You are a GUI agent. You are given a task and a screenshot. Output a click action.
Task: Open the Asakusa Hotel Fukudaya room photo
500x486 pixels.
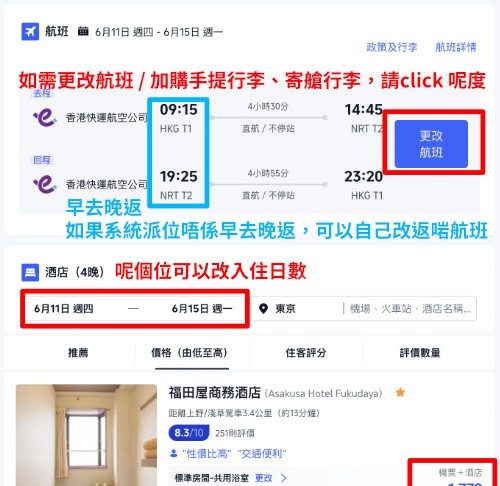coord(86,435)
